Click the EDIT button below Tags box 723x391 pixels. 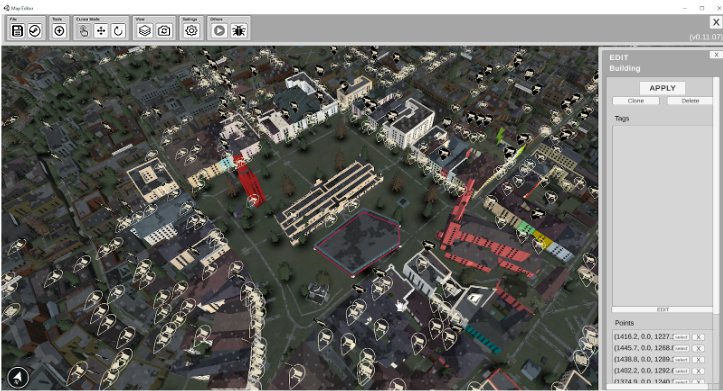663,309
